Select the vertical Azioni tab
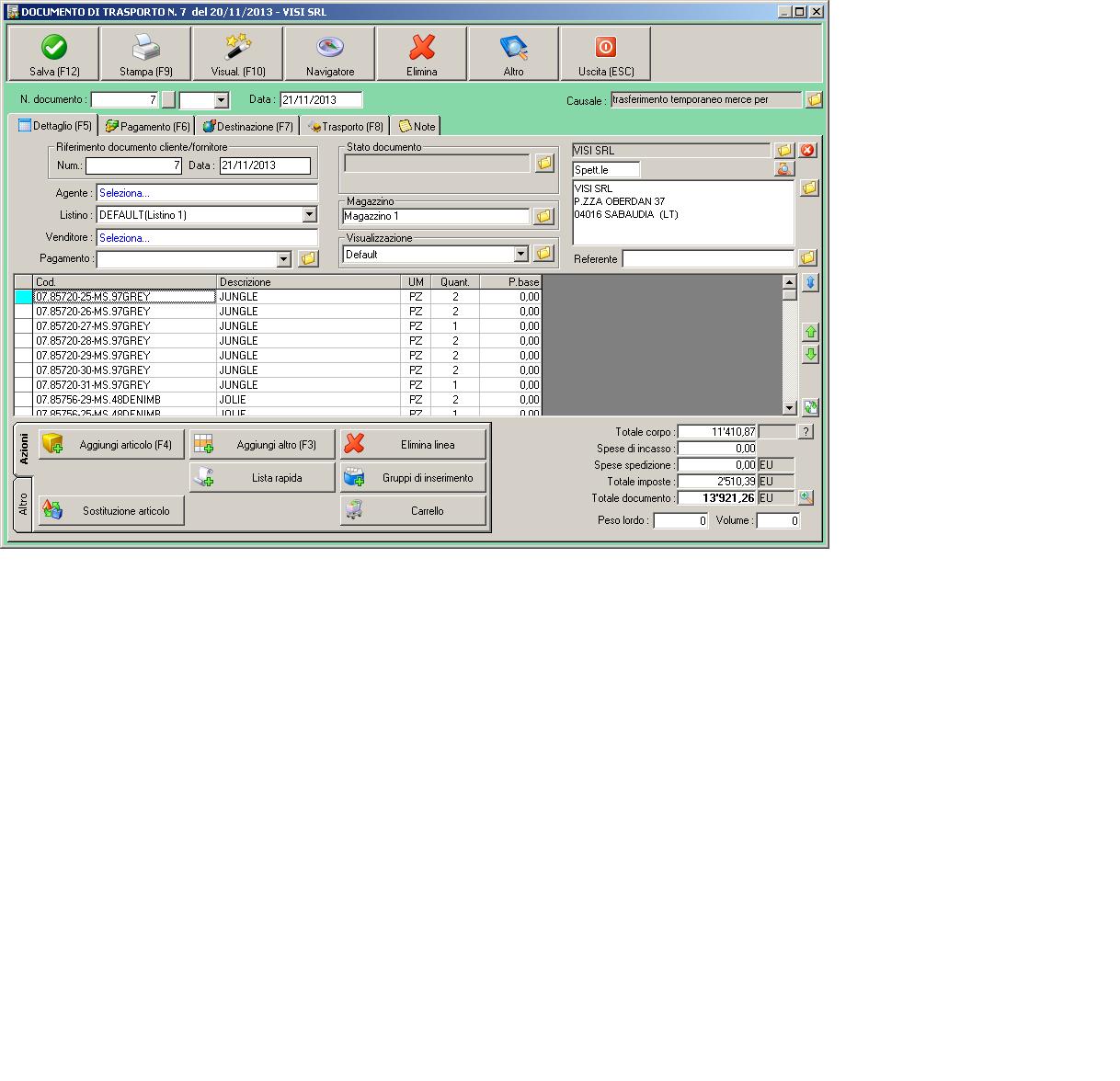 (24, 450)
